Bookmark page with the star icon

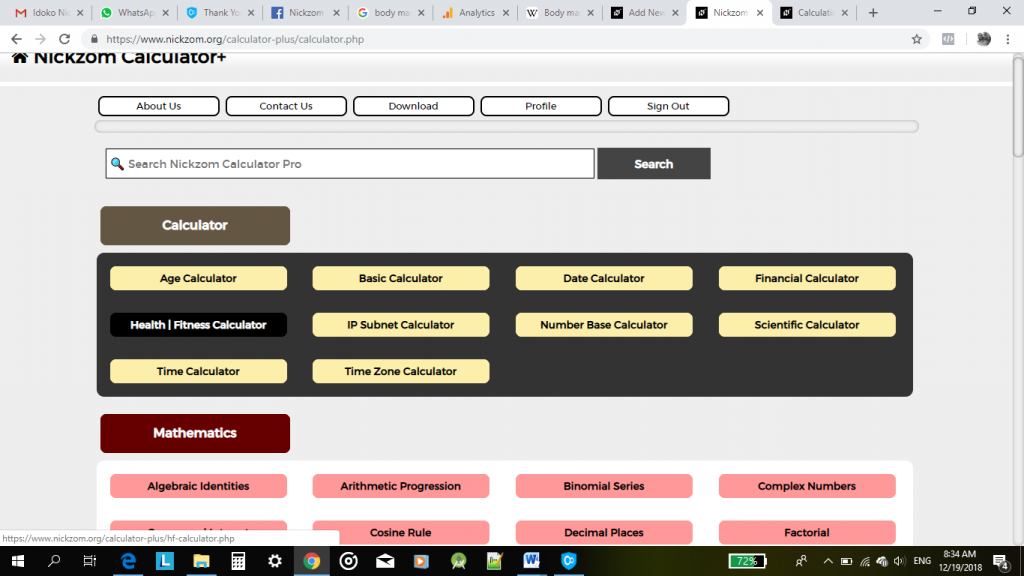[917, 39]
